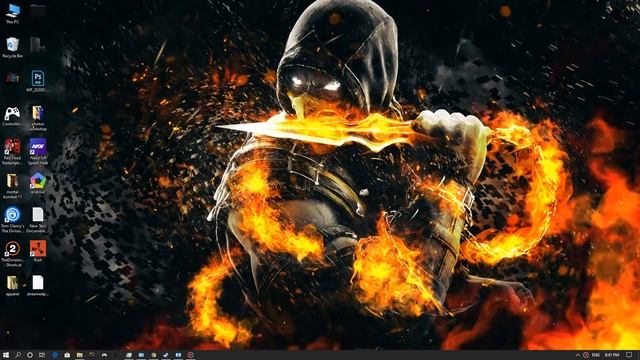Select the mortal kombat 11 archive icon
Image resolution: width=640 pixels, height=360 pixels.
(13, 186)
